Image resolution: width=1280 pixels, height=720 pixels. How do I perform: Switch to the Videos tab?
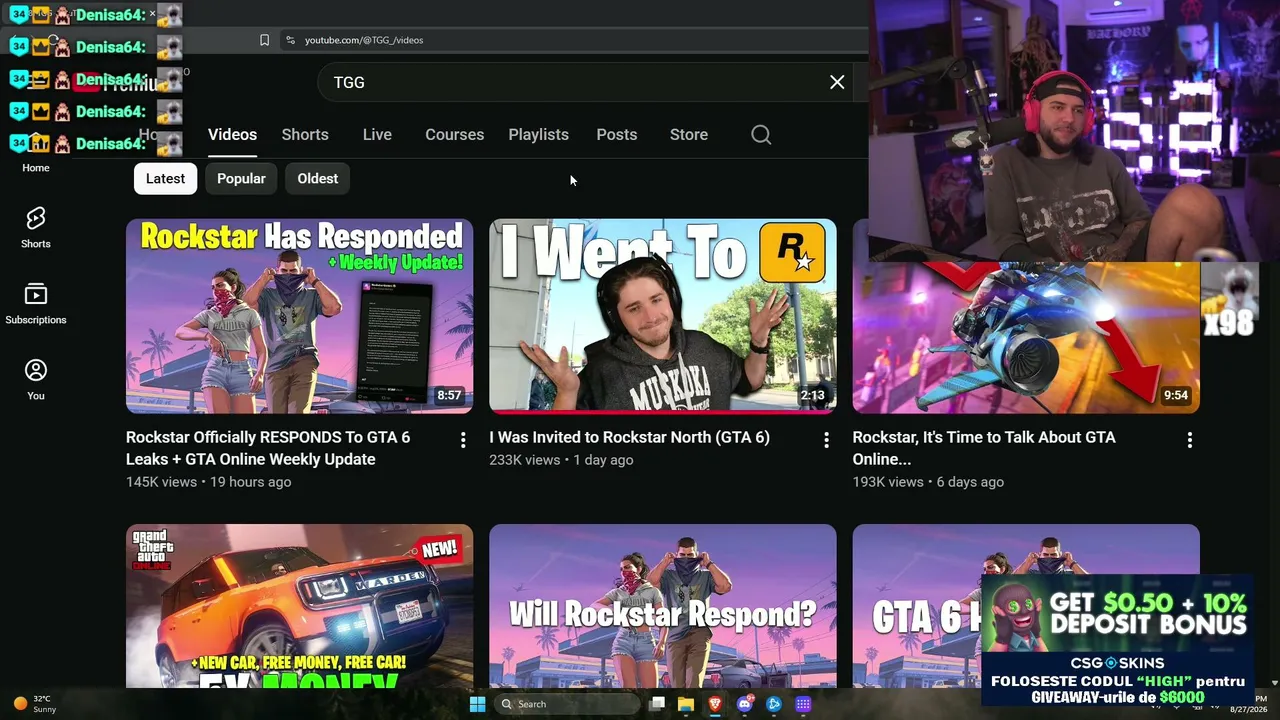232,135
